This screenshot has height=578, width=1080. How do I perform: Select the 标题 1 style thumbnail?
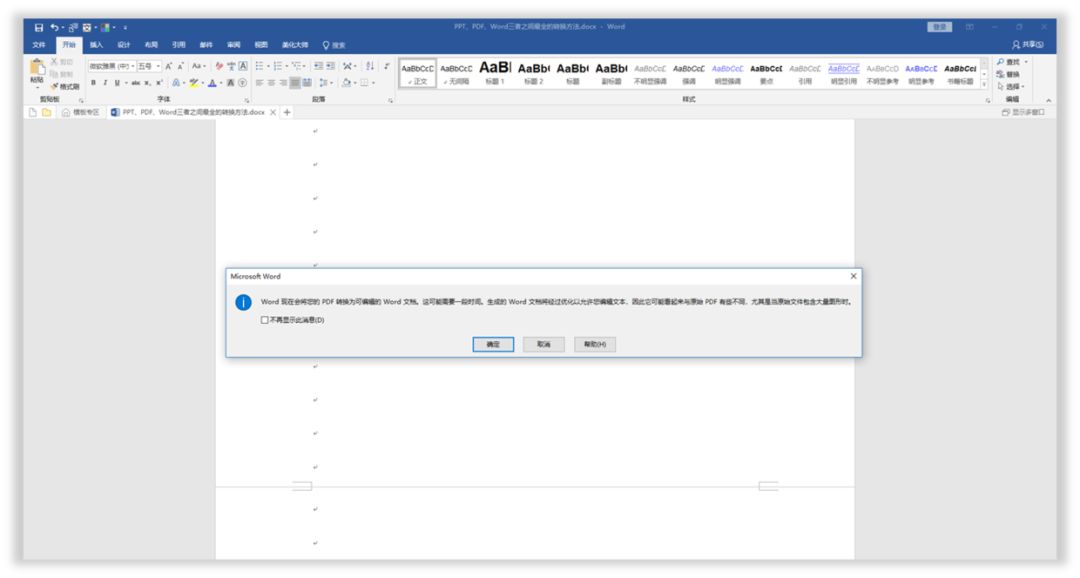tap(495, 72)
